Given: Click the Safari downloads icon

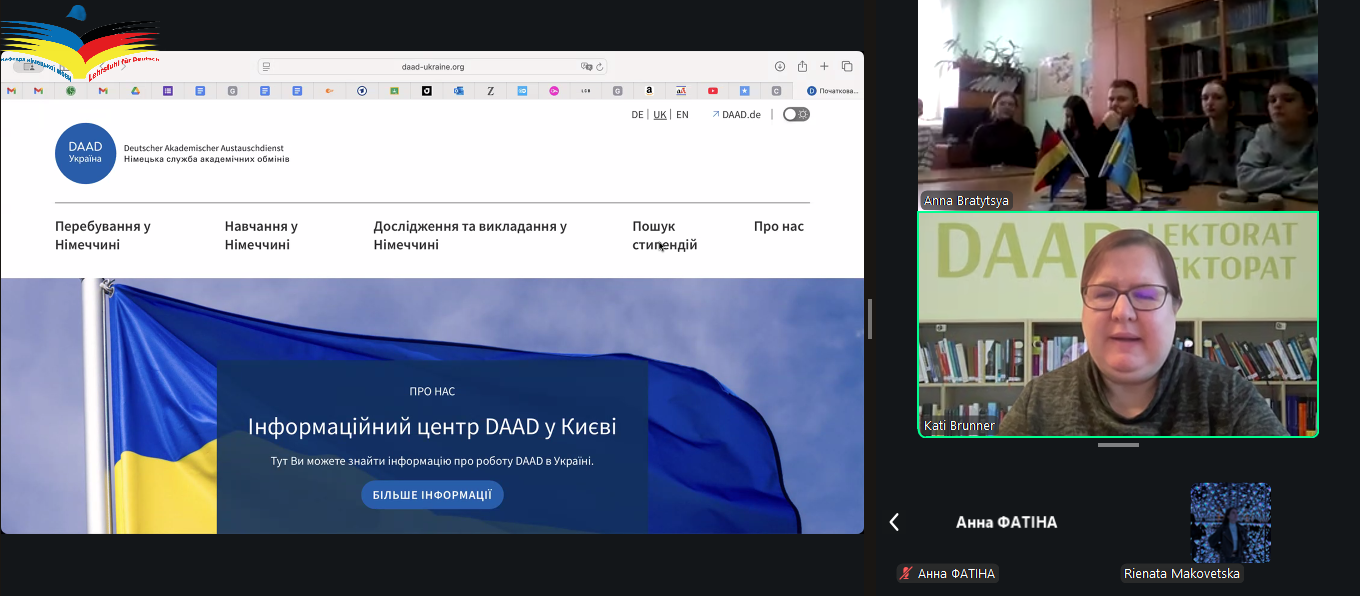Looking at the screenshot, I should [x=780, y=67].
